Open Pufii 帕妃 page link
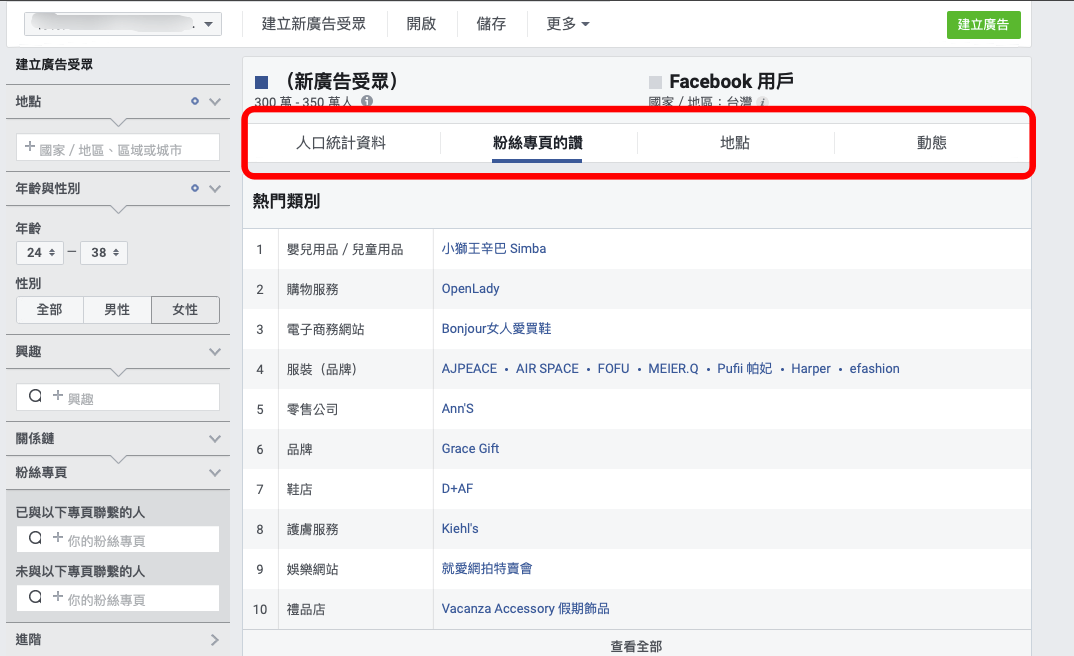The image size is (1074, 656). pos(745,368)
